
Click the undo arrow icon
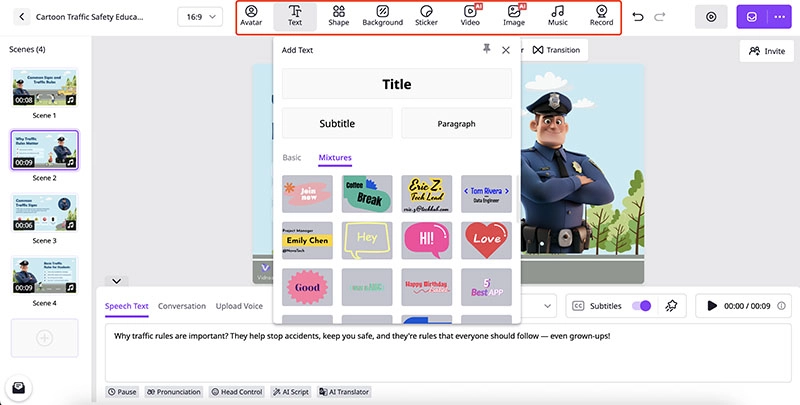(x=639, y=17)
